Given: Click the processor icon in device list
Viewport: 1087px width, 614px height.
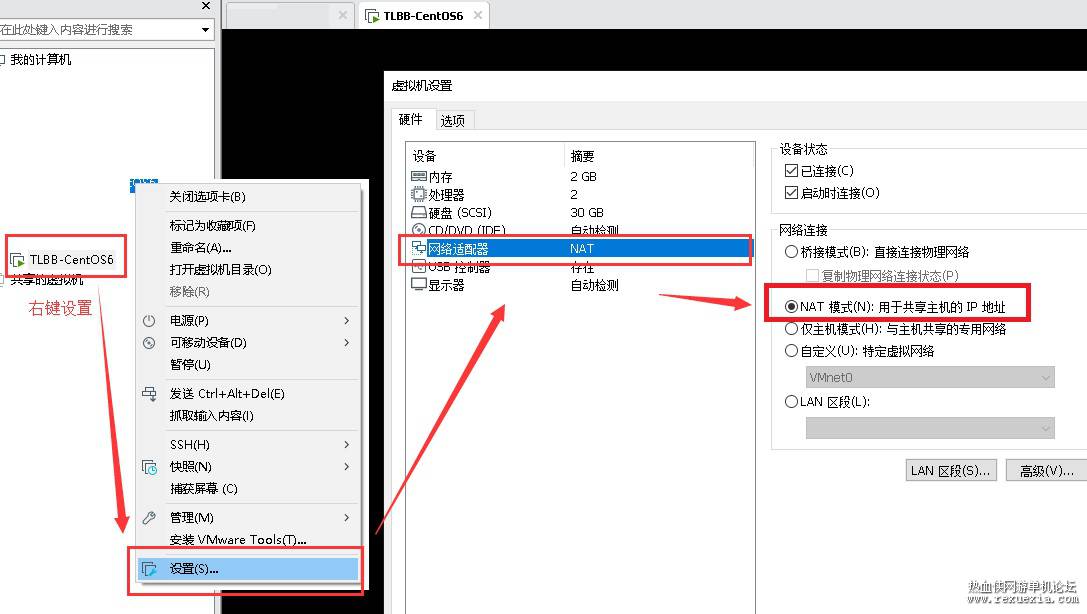Looking at the screenshot, I should tap(419, 194).
